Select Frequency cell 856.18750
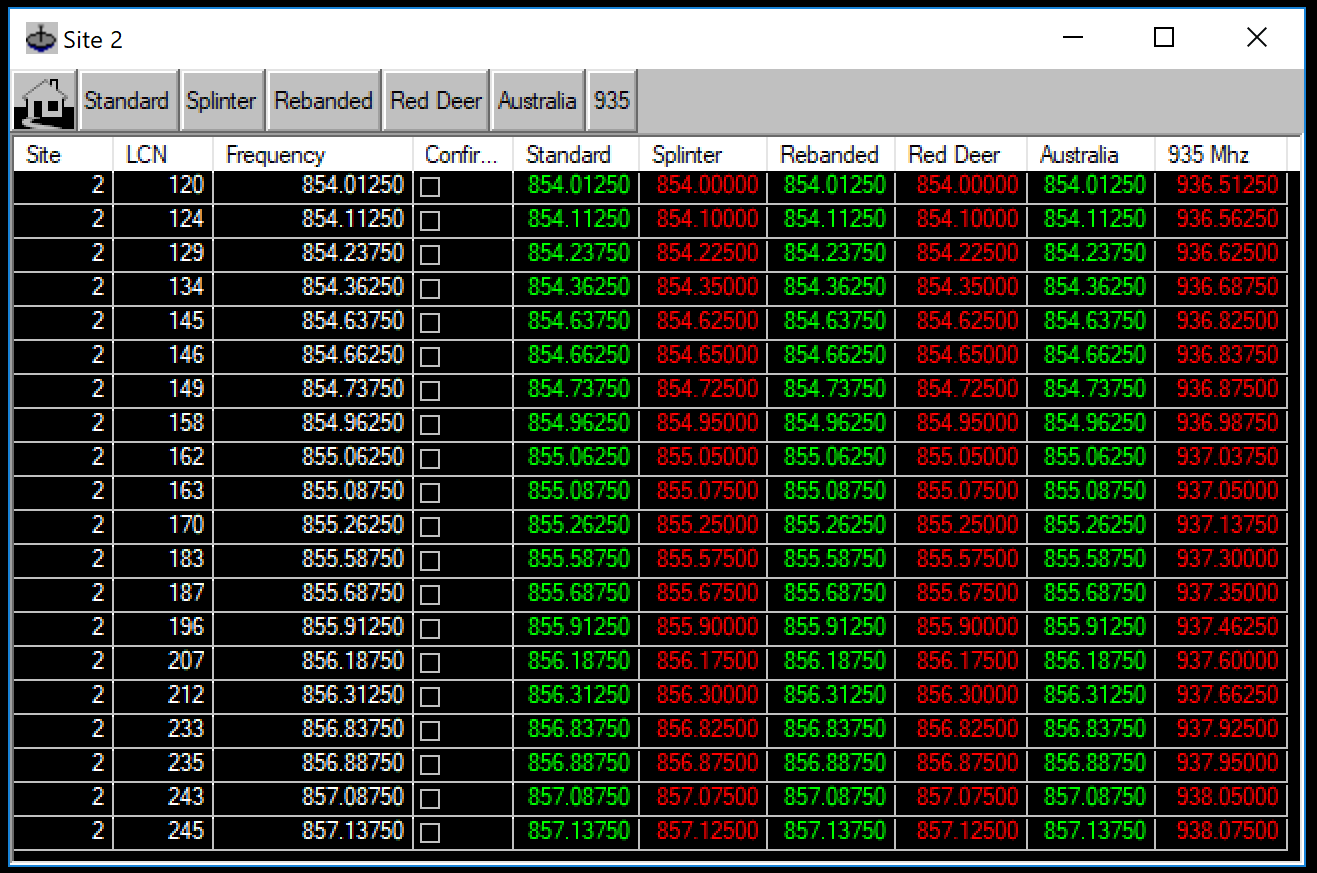Screen dimensions: 1317x873 (x=313, y=661)
